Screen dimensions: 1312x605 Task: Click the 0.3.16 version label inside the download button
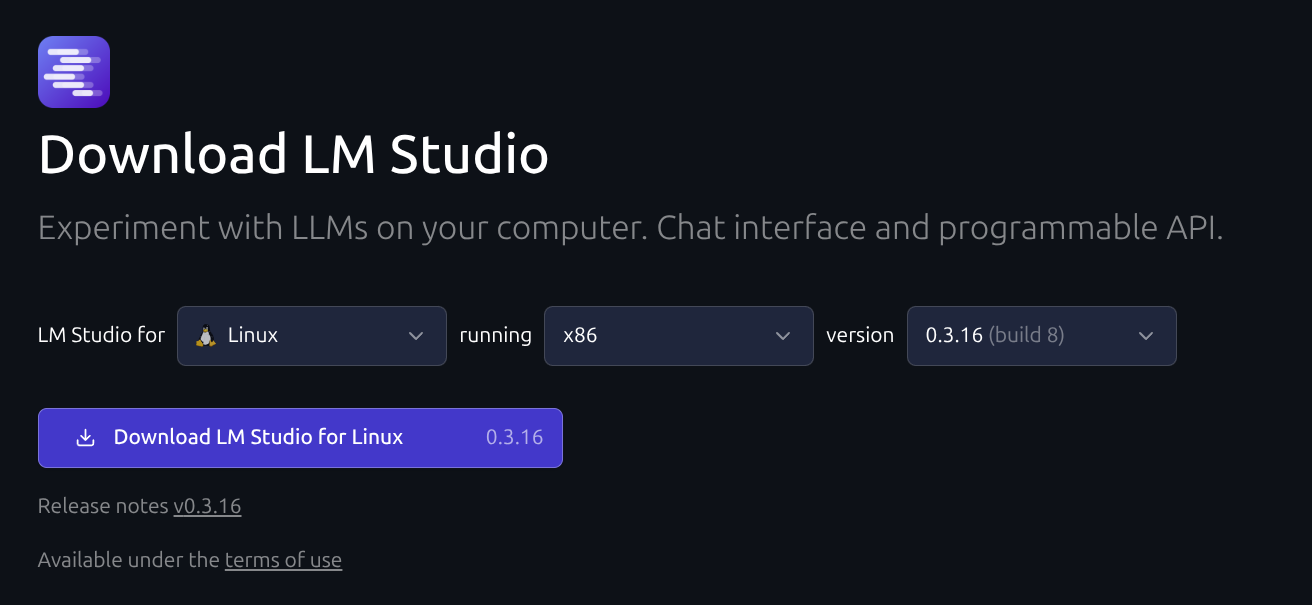[x=514, y=437]
